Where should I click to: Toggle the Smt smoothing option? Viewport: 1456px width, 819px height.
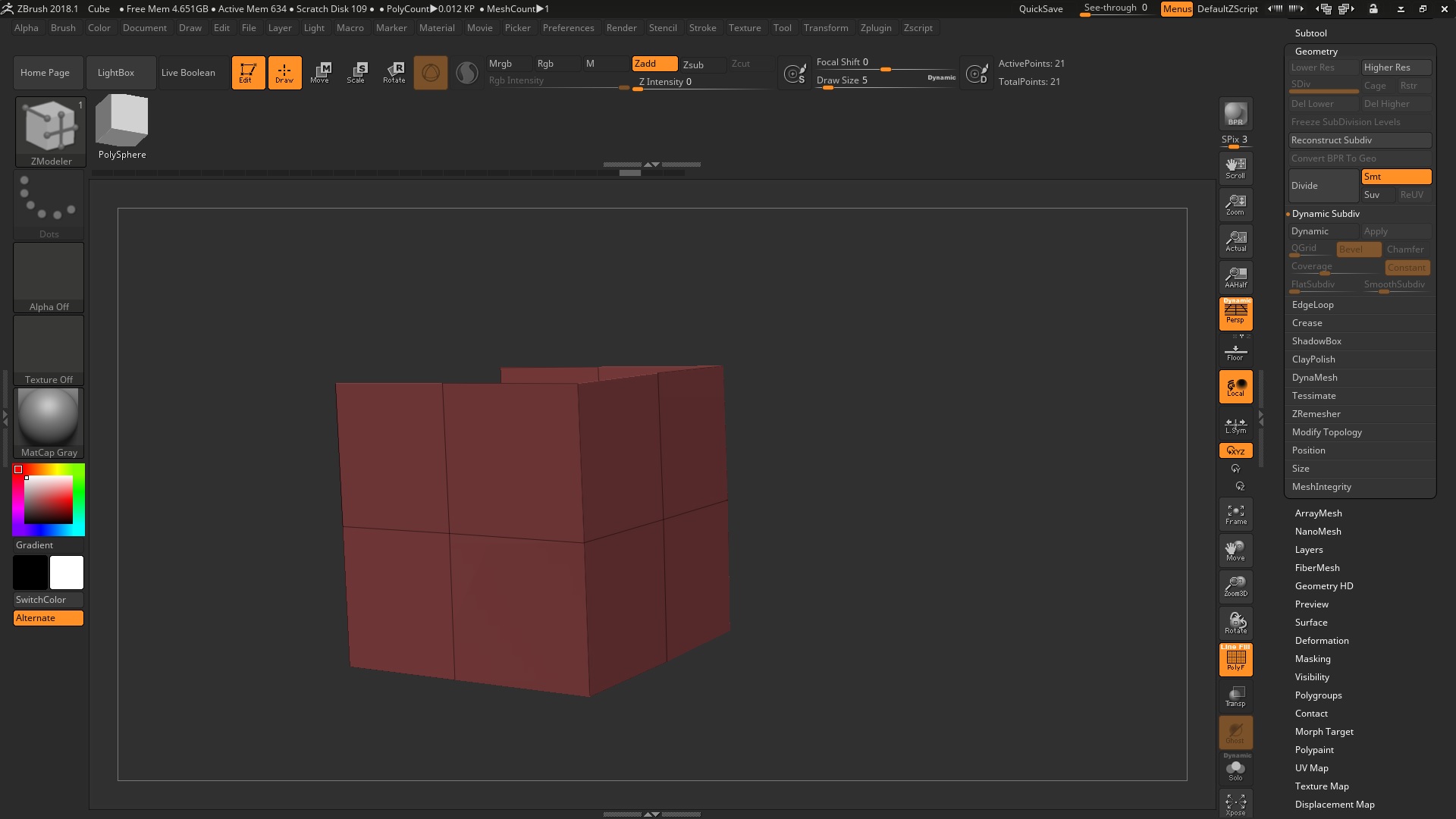tap(1396, 177)
